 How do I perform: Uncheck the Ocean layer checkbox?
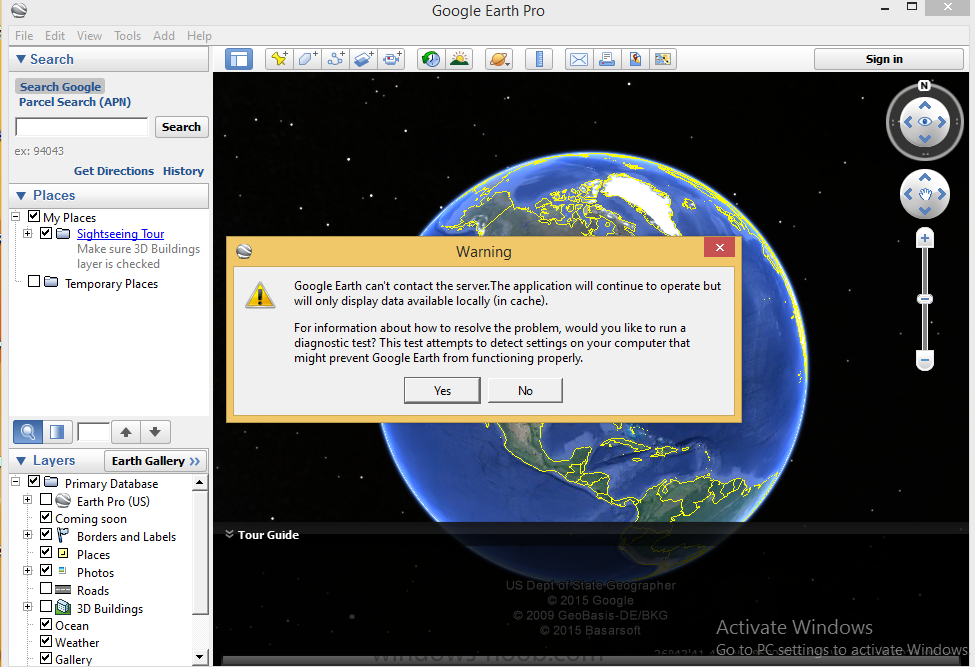pyautogui.click(x=46, y=623)
